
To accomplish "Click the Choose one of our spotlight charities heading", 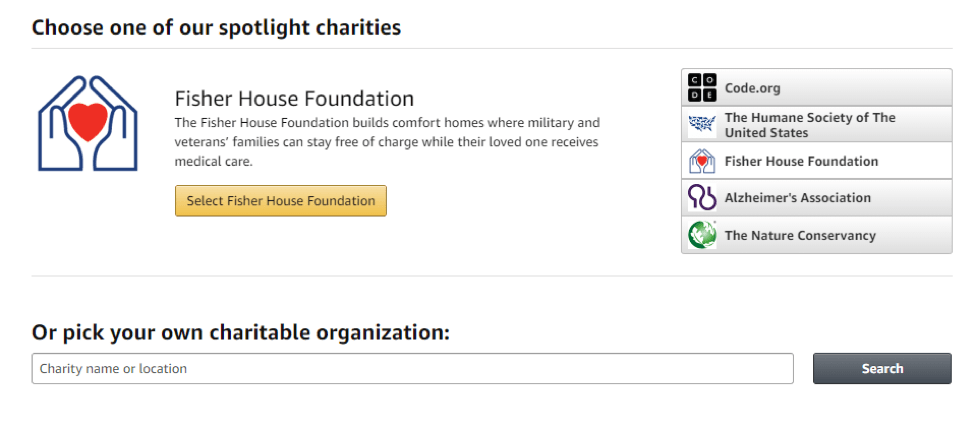I will [216, 28].
